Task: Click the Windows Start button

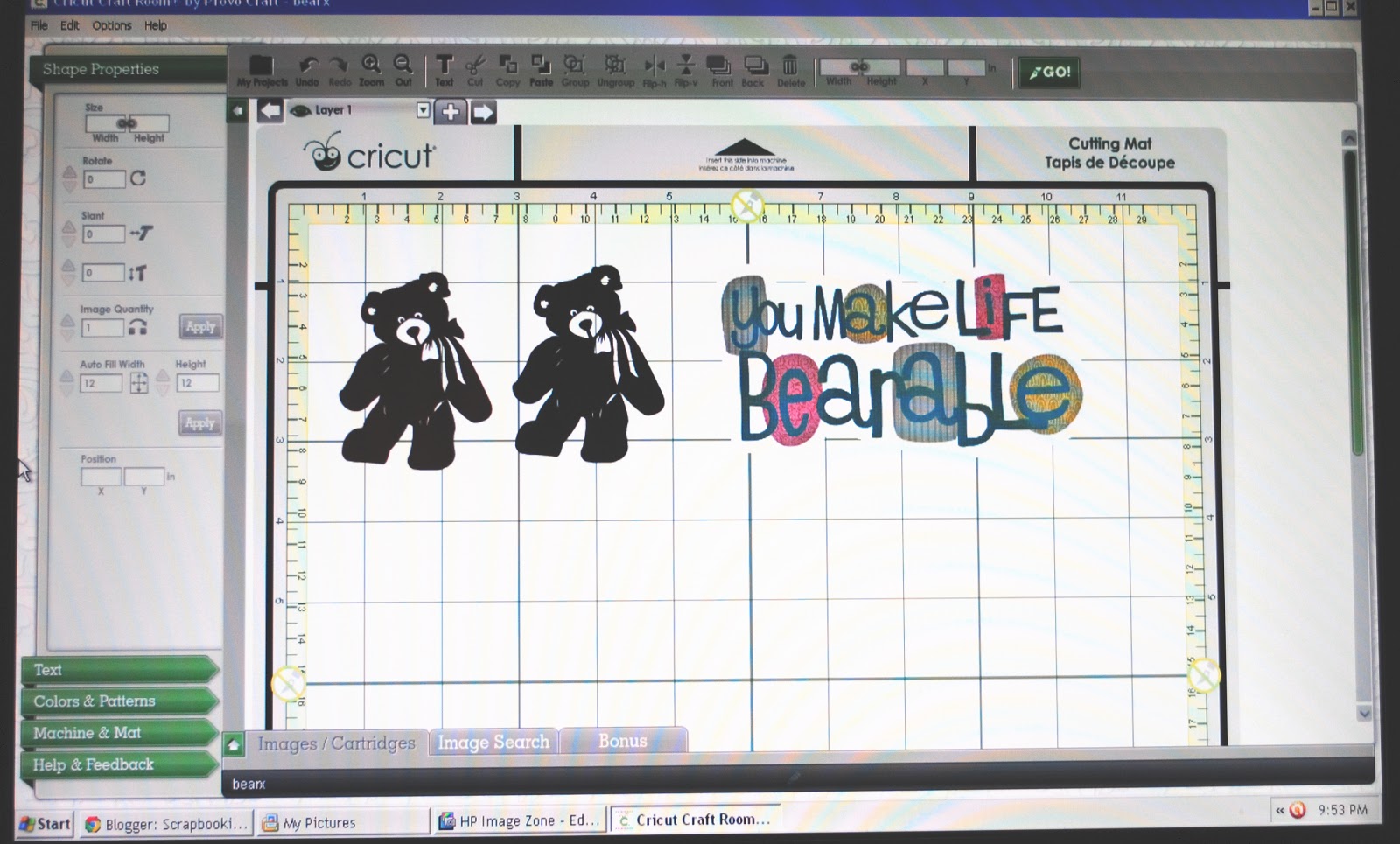Action: coord(45,823)
